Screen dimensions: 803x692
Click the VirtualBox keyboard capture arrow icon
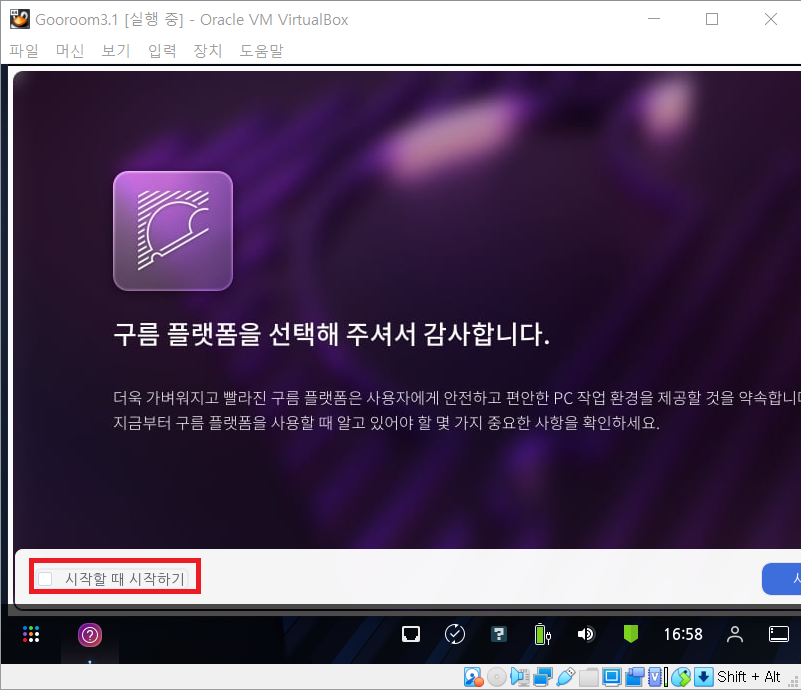[x=705, y=679]
